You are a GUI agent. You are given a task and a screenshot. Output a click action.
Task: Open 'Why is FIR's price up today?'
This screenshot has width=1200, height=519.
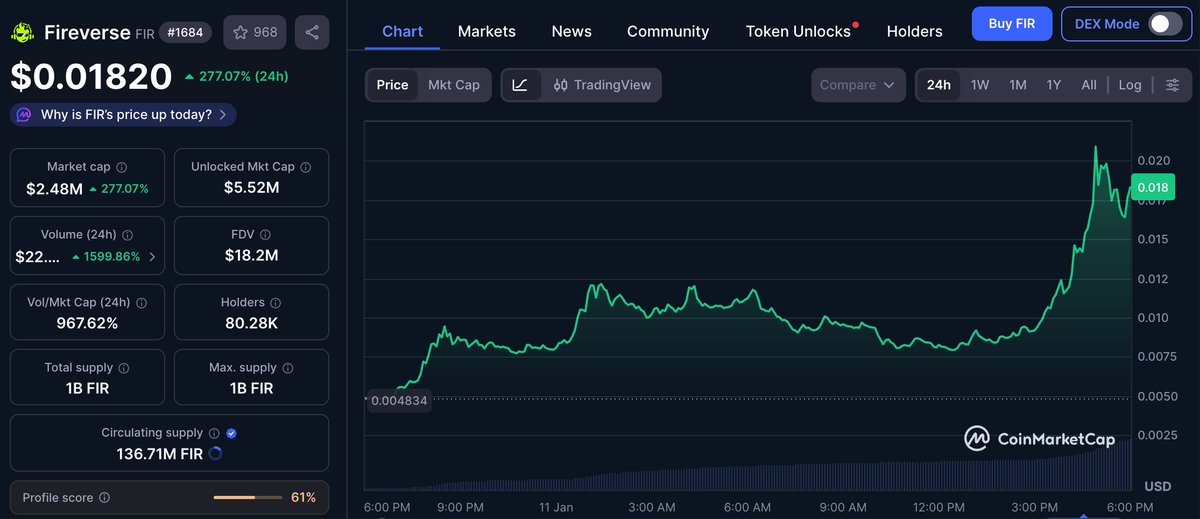click(125, 115)
